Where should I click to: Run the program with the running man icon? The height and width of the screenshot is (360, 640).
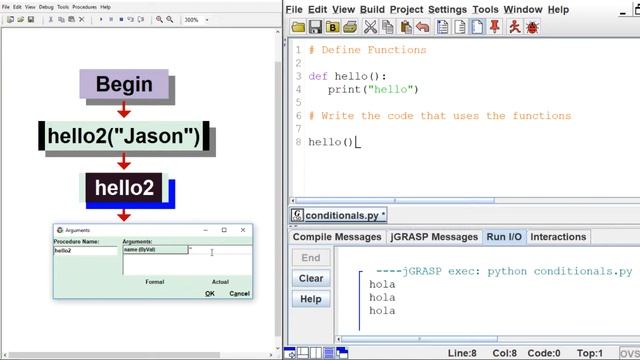click(x=515, y=27)
